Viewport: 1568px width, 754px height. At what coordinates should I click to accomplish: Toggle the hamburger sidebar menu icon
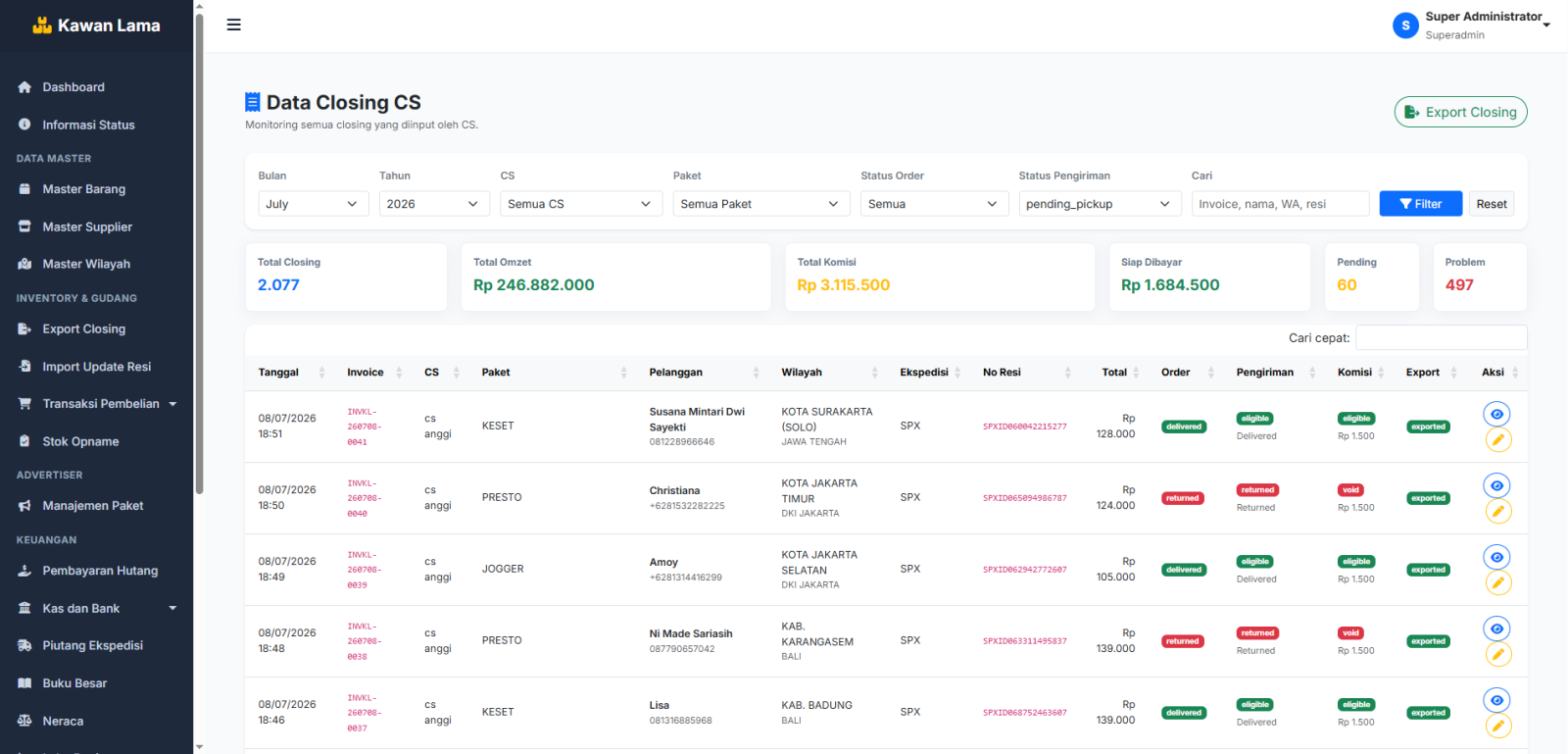(x=233, y=25)
